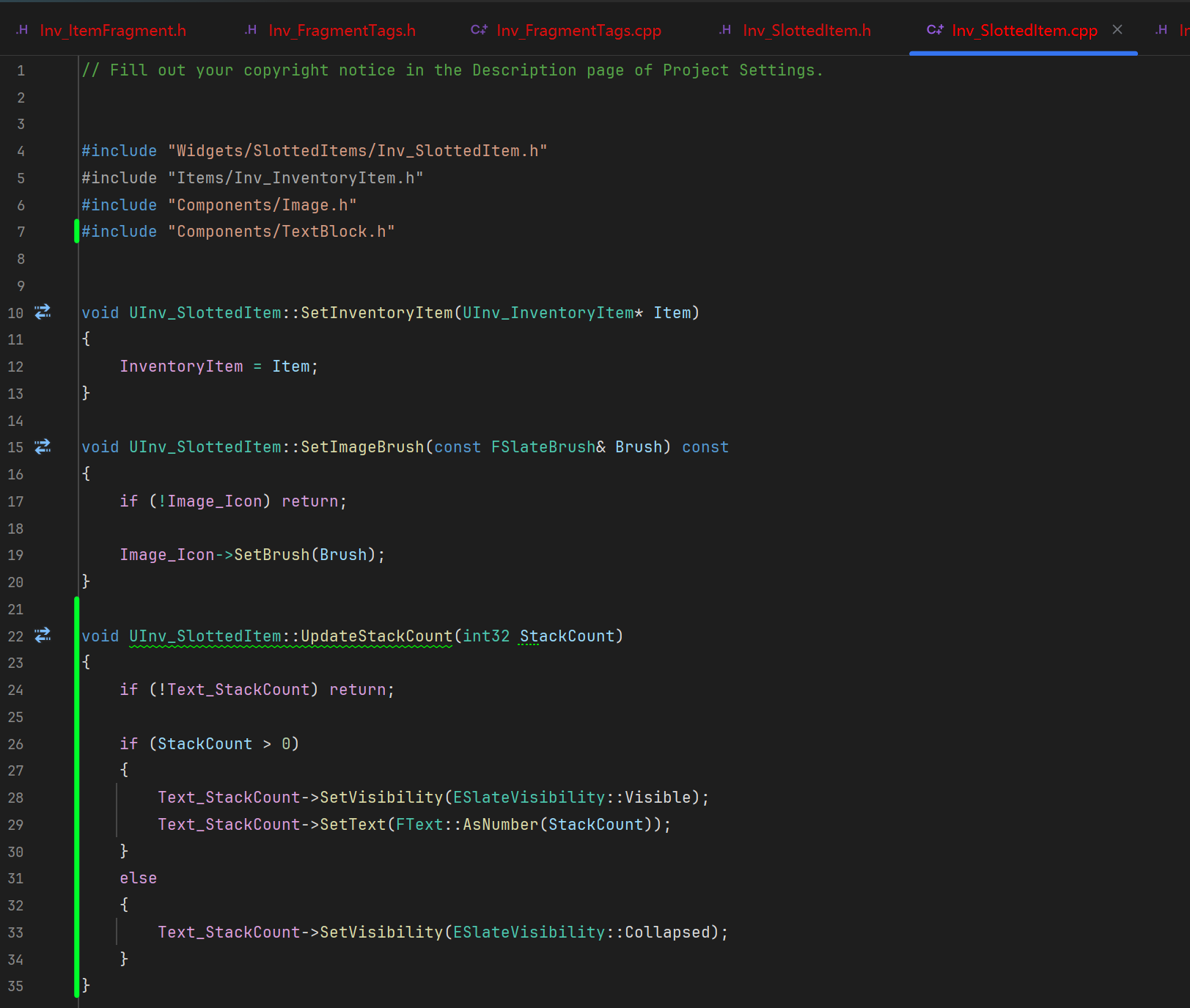Click ESlateVisibility::Visible on line 28

pos(572,798)
